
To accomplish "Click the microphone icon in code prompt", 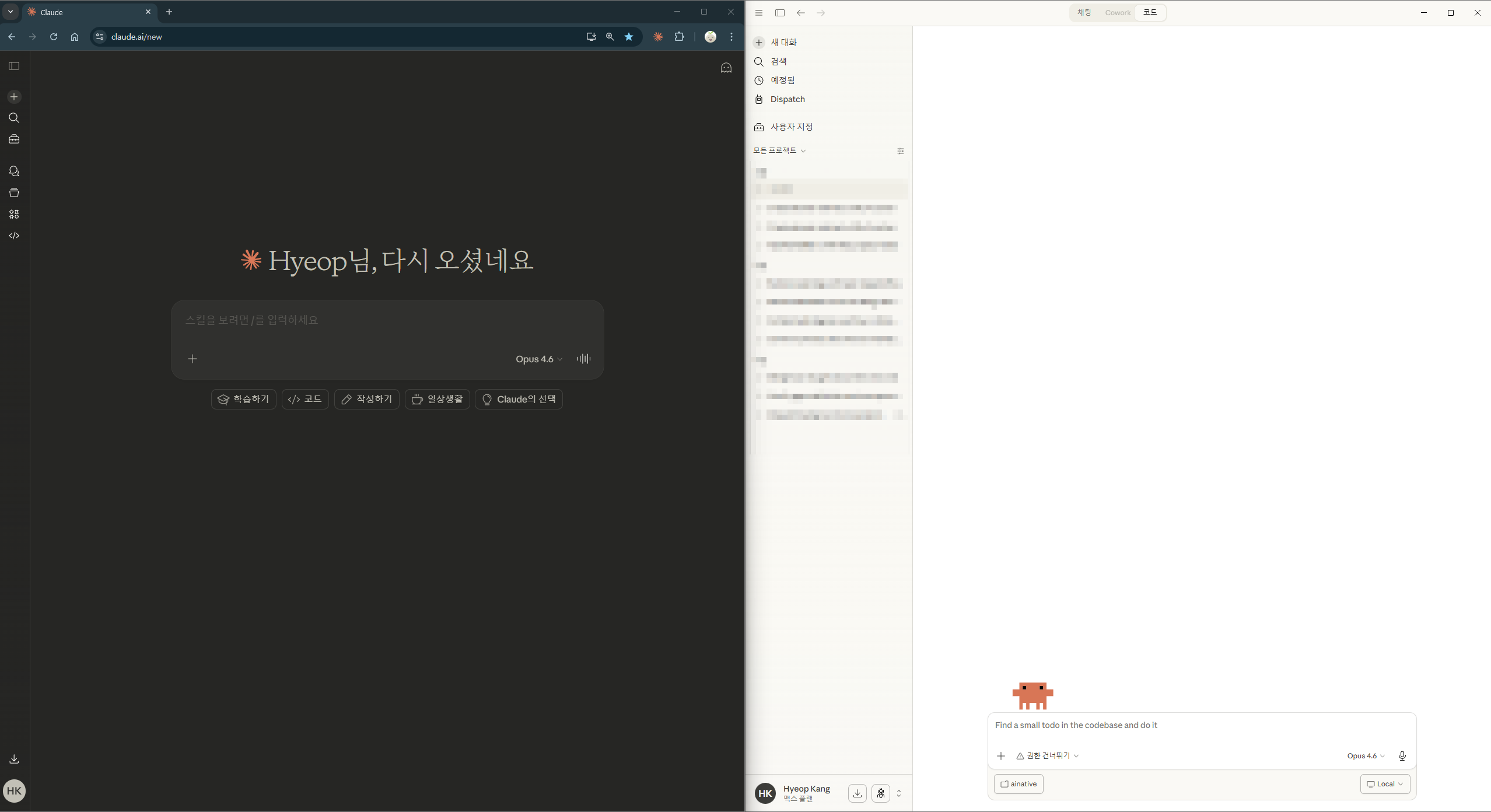I will point(1402,755).
